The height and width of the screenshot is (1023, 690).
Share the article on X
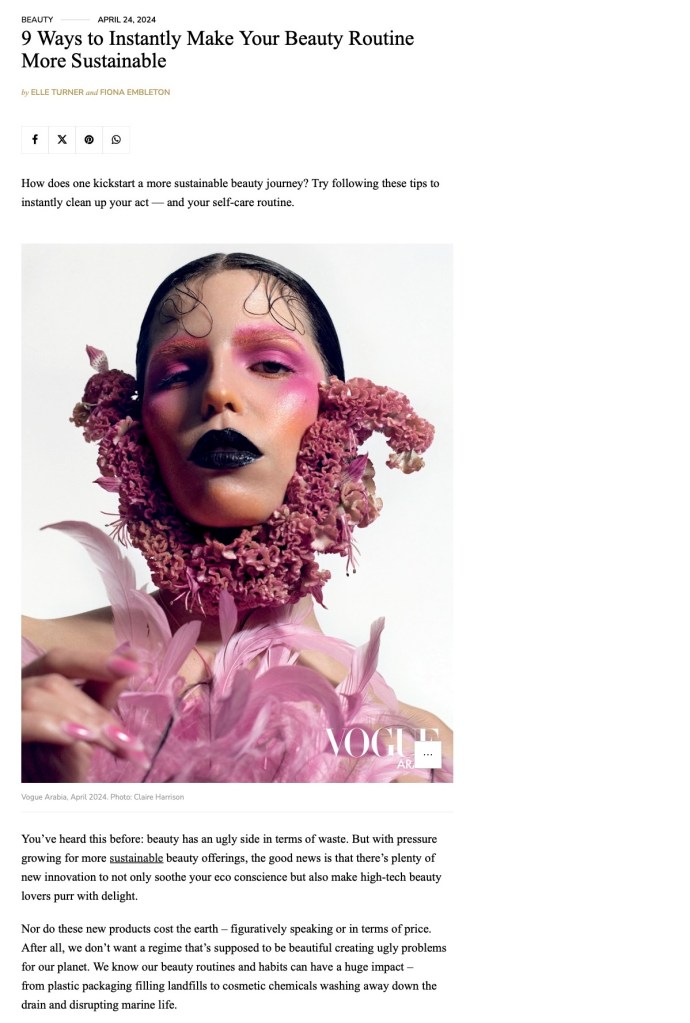tap(62, 140)
